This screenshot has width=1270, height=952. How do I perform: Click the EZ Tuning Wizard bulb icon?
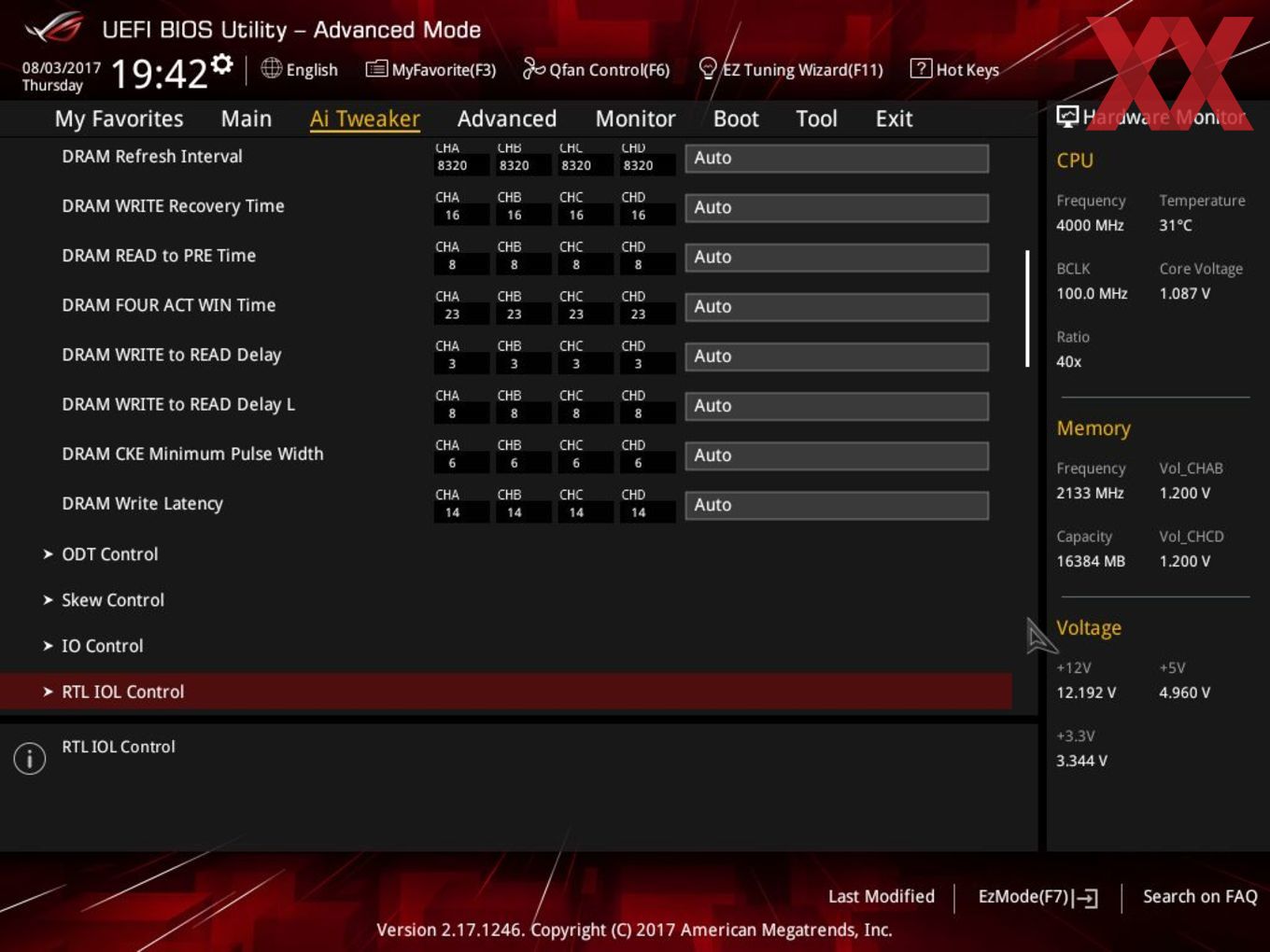pos(708,68)
